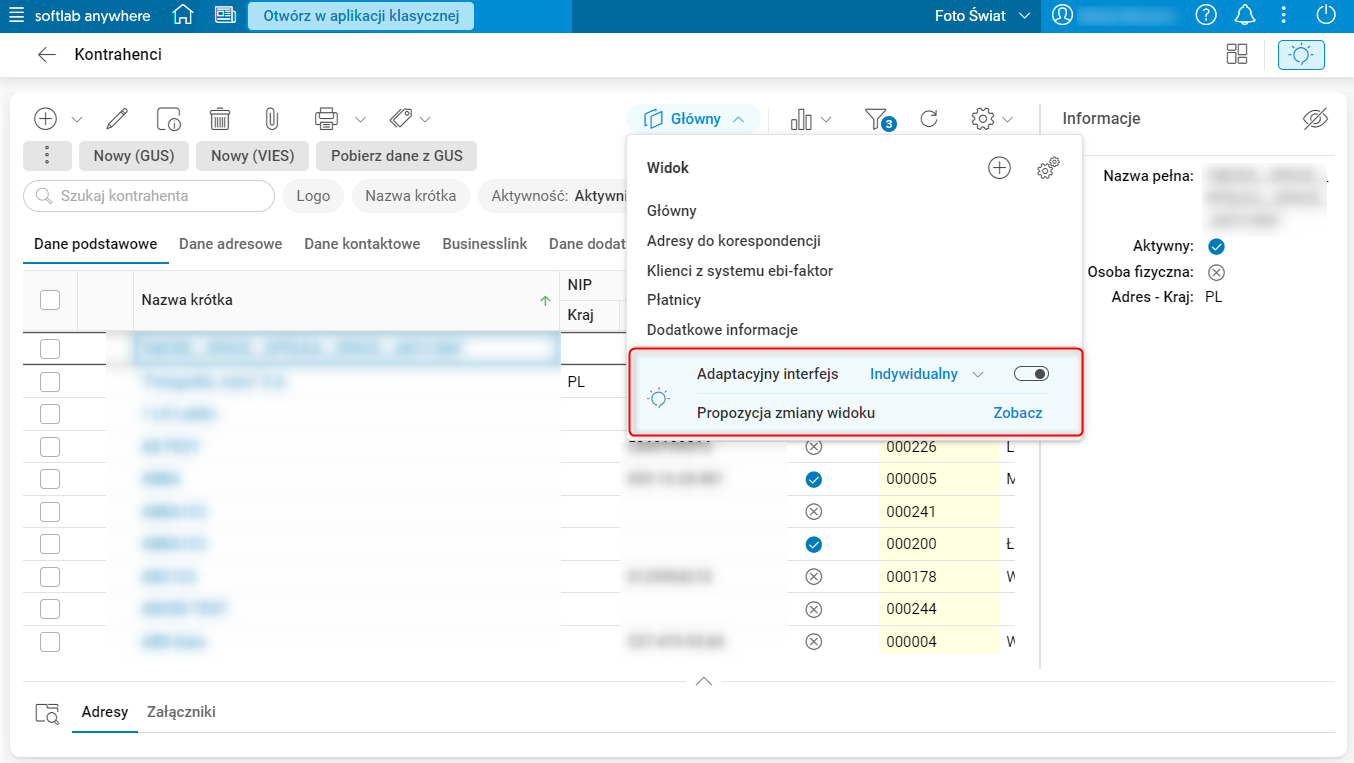
Task: Collapse the bottom panel with the up chevron
Action: tap(703, 681)
